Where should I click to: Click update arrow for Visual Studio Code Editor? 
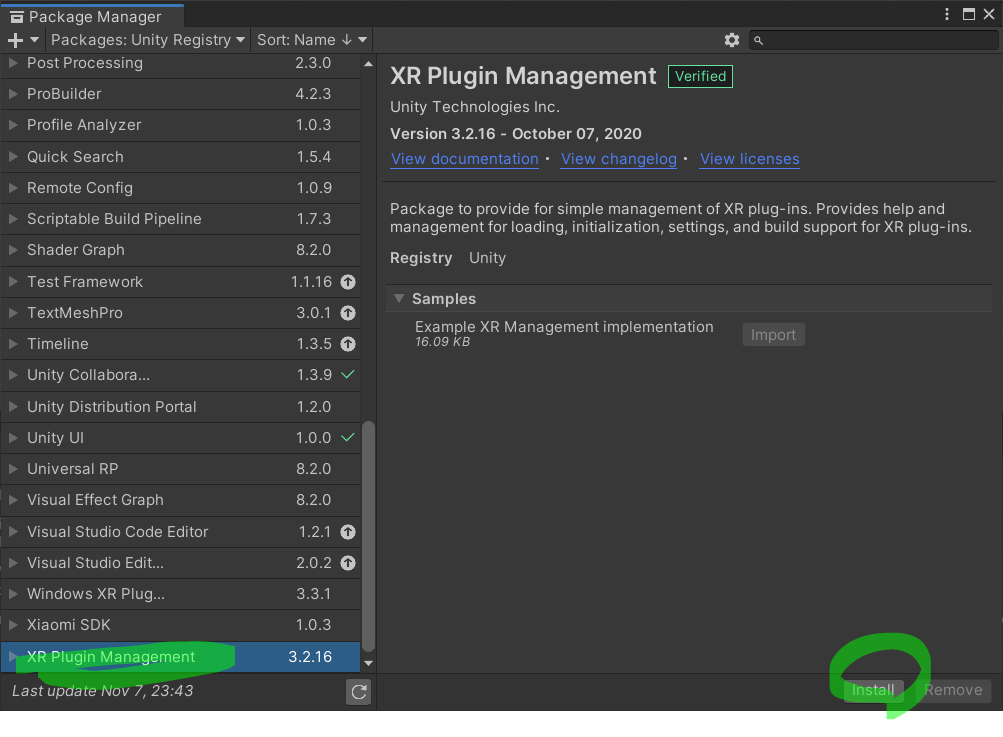point(348,532)
